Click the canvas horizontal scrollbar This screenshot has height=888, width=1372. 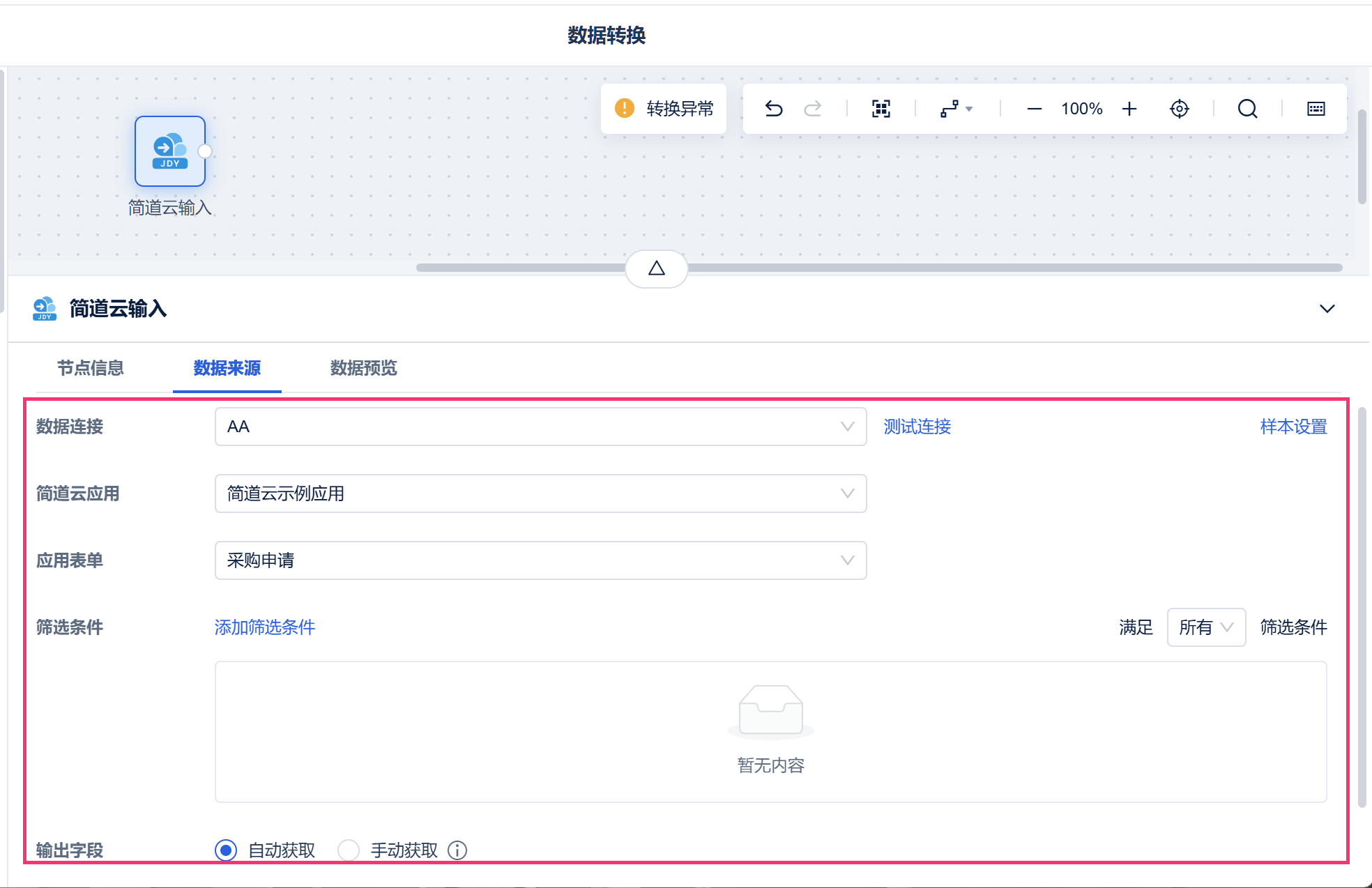pos(879,268)
